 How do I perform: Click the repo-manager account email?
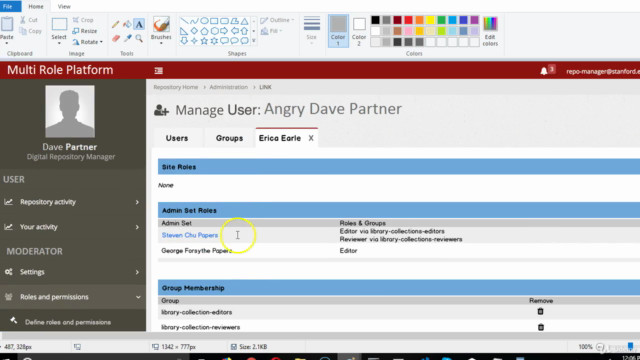pos(603,71)
